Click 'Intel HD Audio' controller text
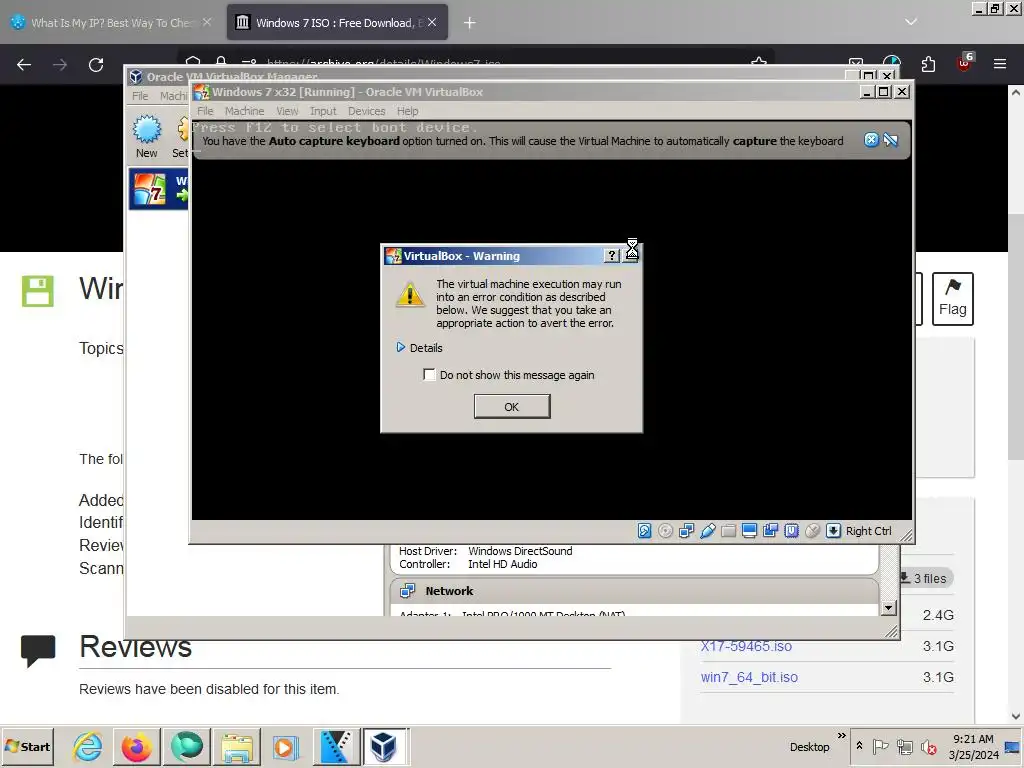The height and width of the screenshot is (768, 1024). tap(502, 564)
